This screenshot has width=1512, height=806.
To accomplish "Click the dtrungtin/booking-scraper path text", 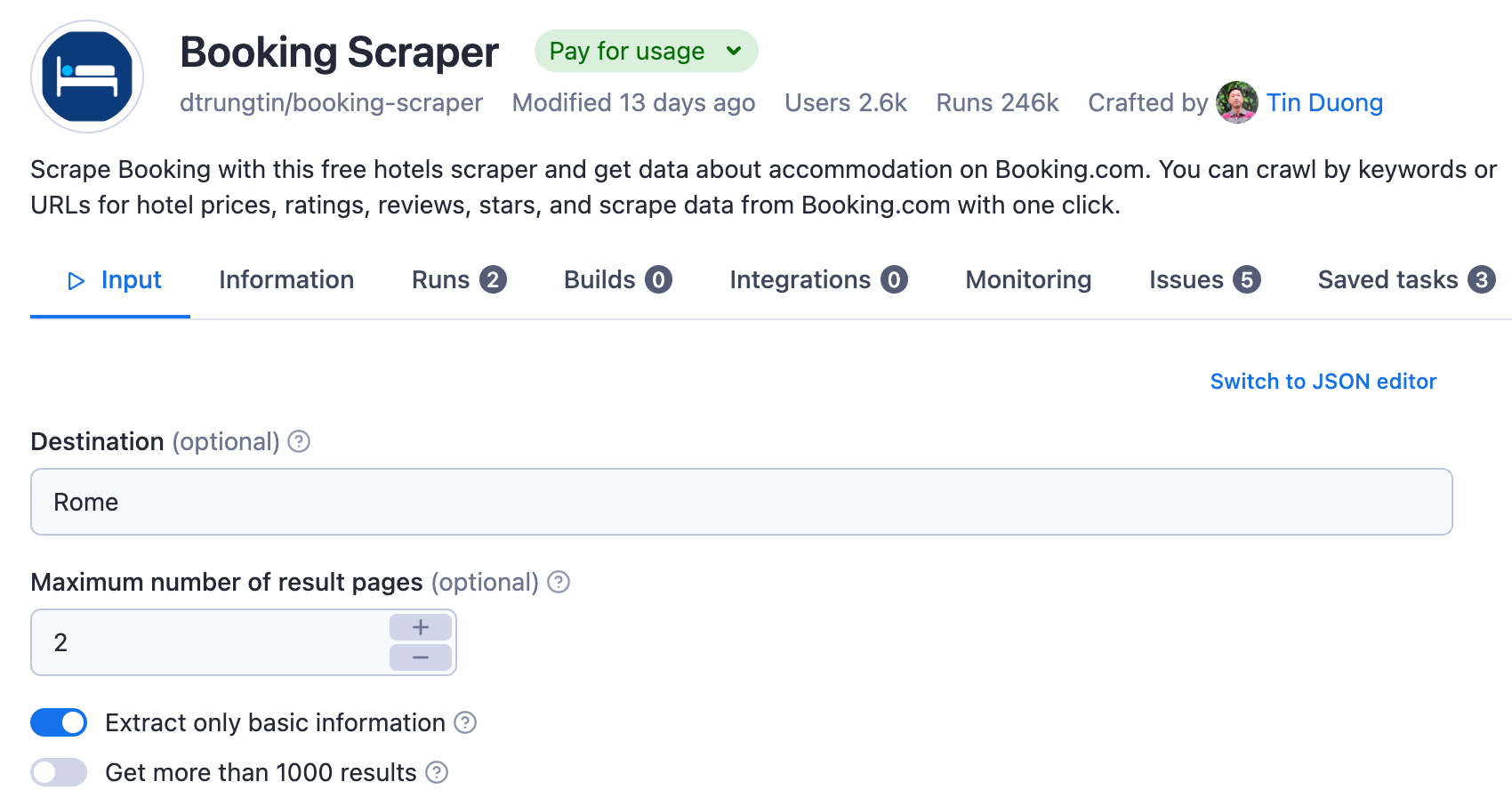I will pyautogui.click(x=331, y=102).
